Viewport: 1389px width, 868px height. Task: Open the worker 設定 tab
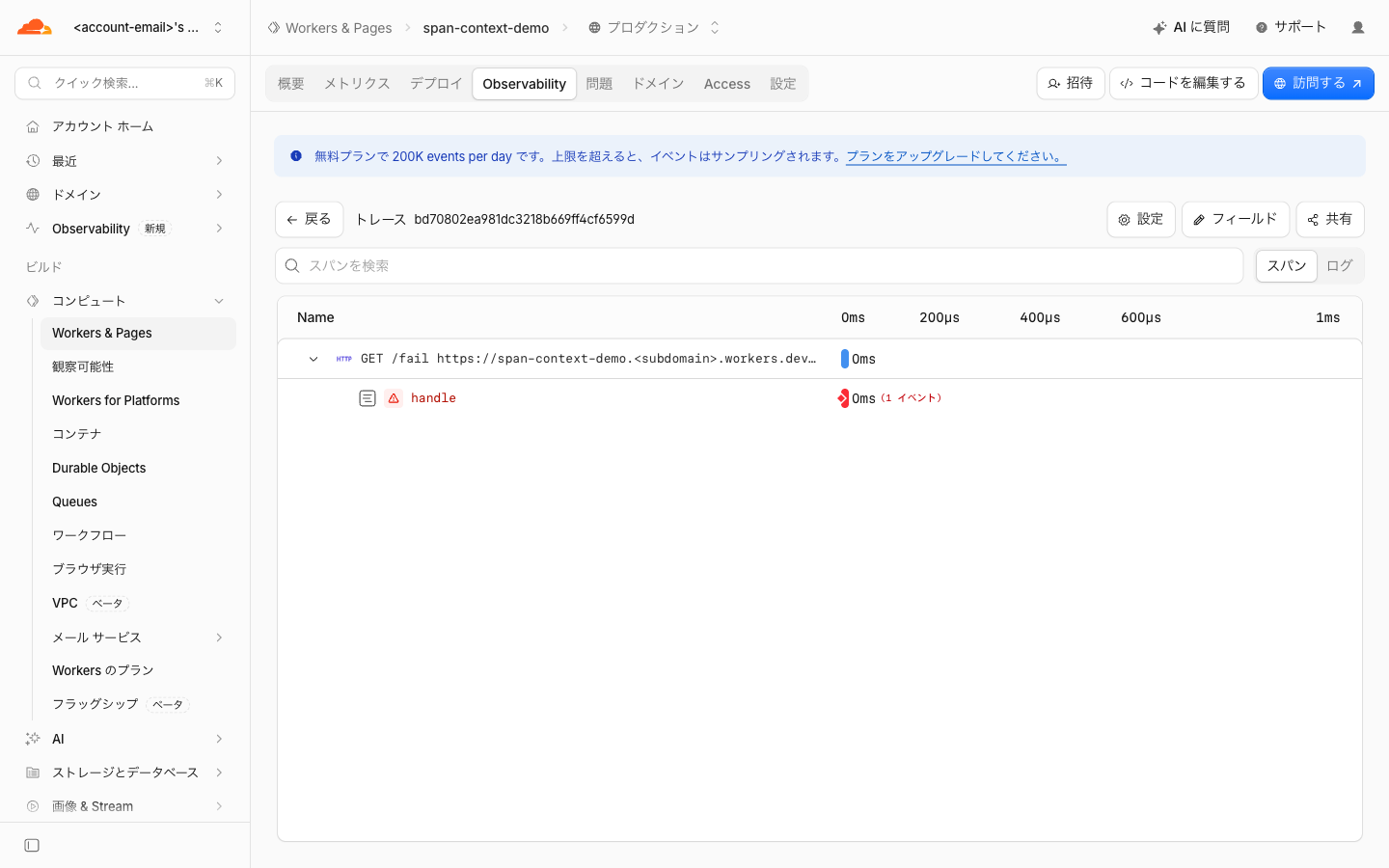pos(783,84)
